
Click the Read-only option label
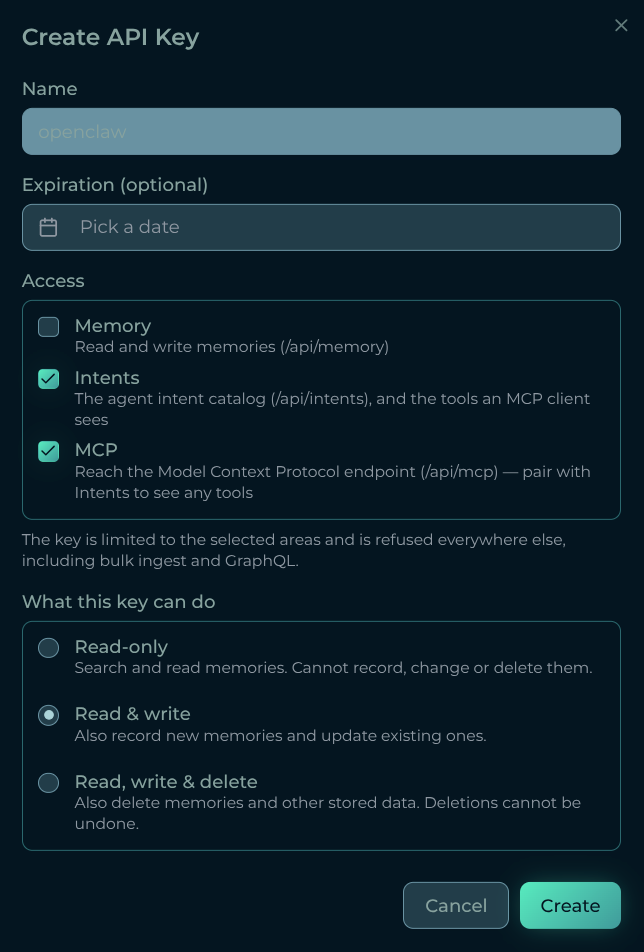(121, 647)
